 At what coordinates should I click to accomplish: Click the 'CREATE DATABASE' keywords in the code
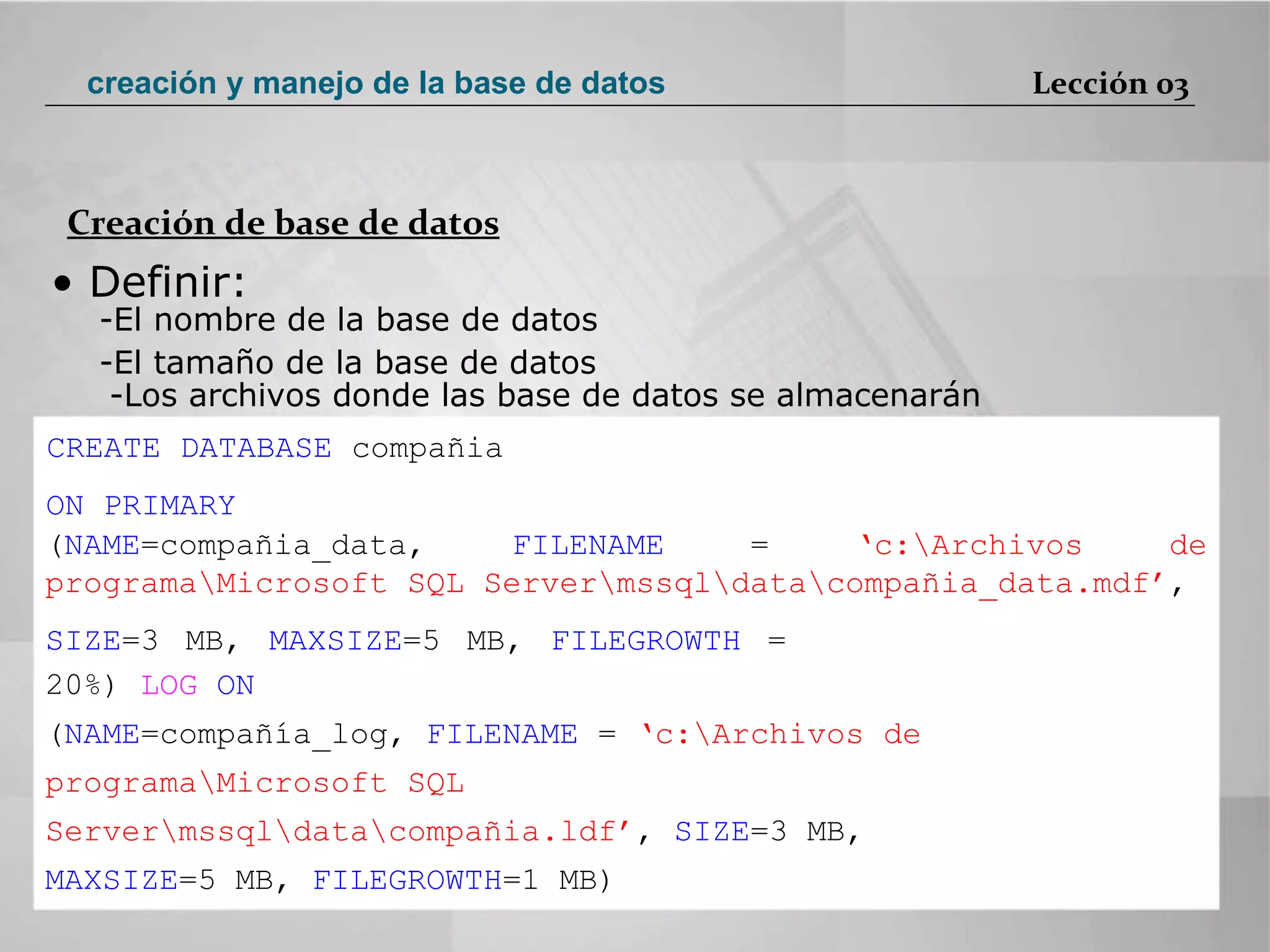pos(189,448)
